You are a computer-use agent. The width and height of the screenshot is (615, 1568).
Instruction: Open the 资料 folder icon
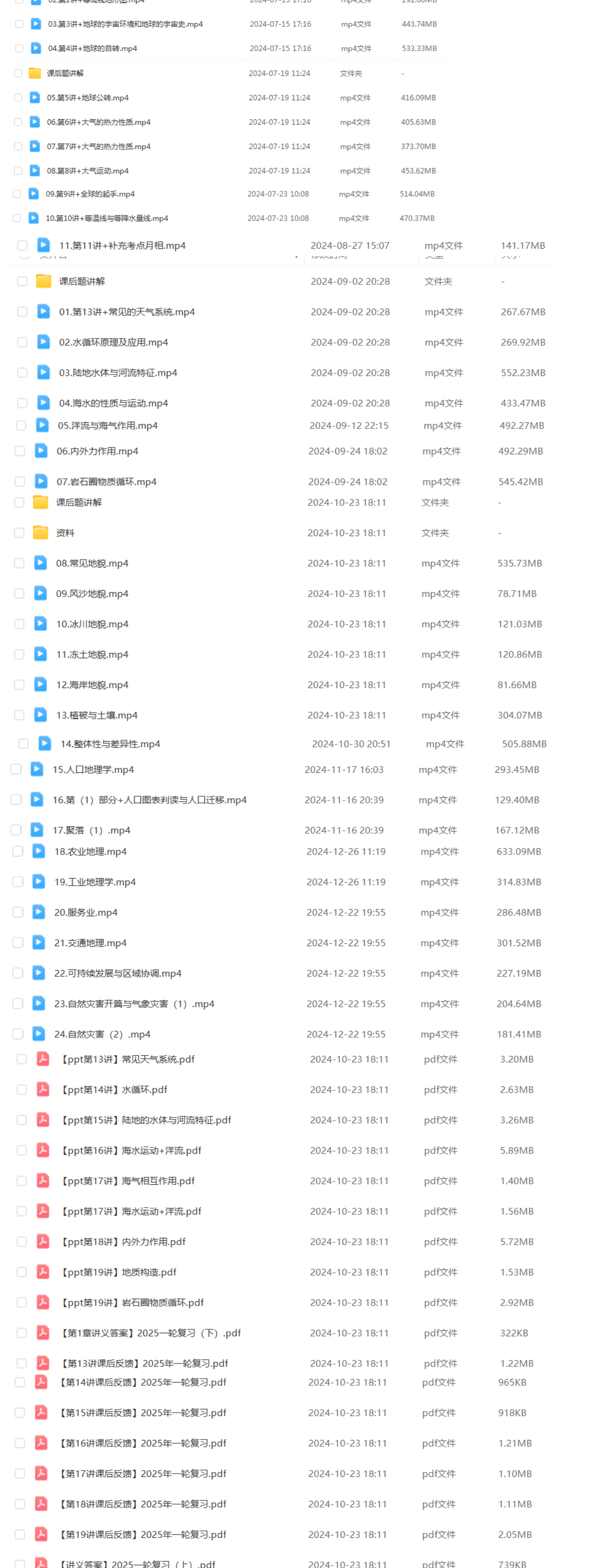tap(40, 533)
